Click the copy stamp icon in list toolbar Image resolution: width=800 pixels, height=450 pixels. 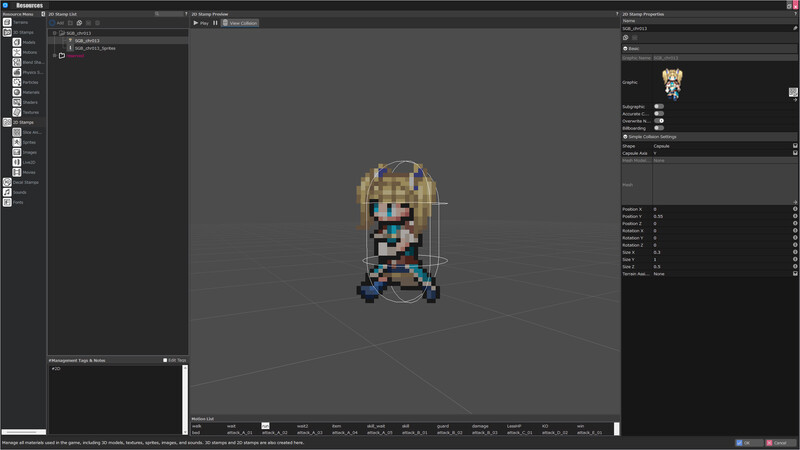pos(79,23)
